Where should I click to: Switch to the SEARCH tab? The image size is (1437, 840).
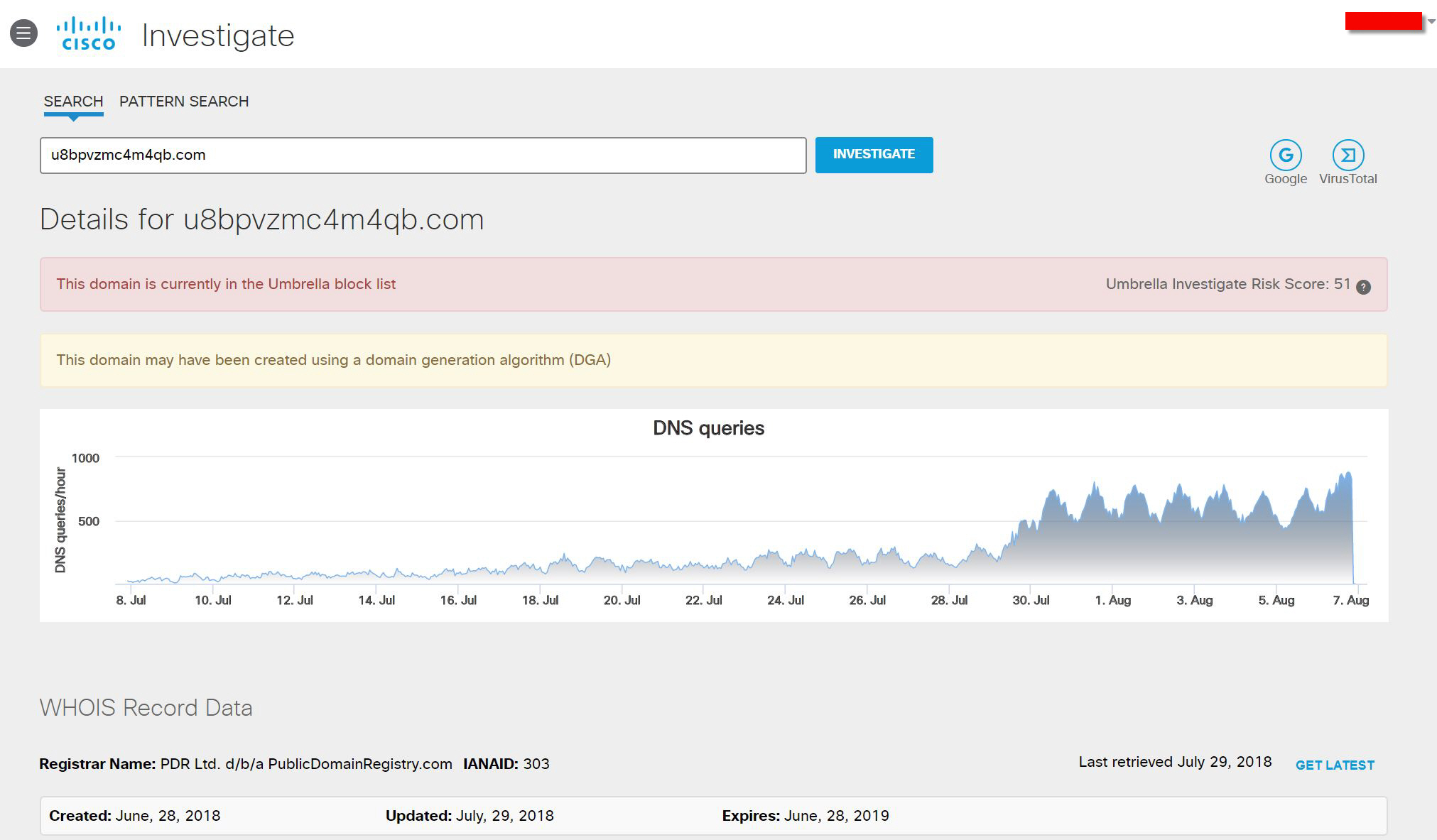coord(73,102)
